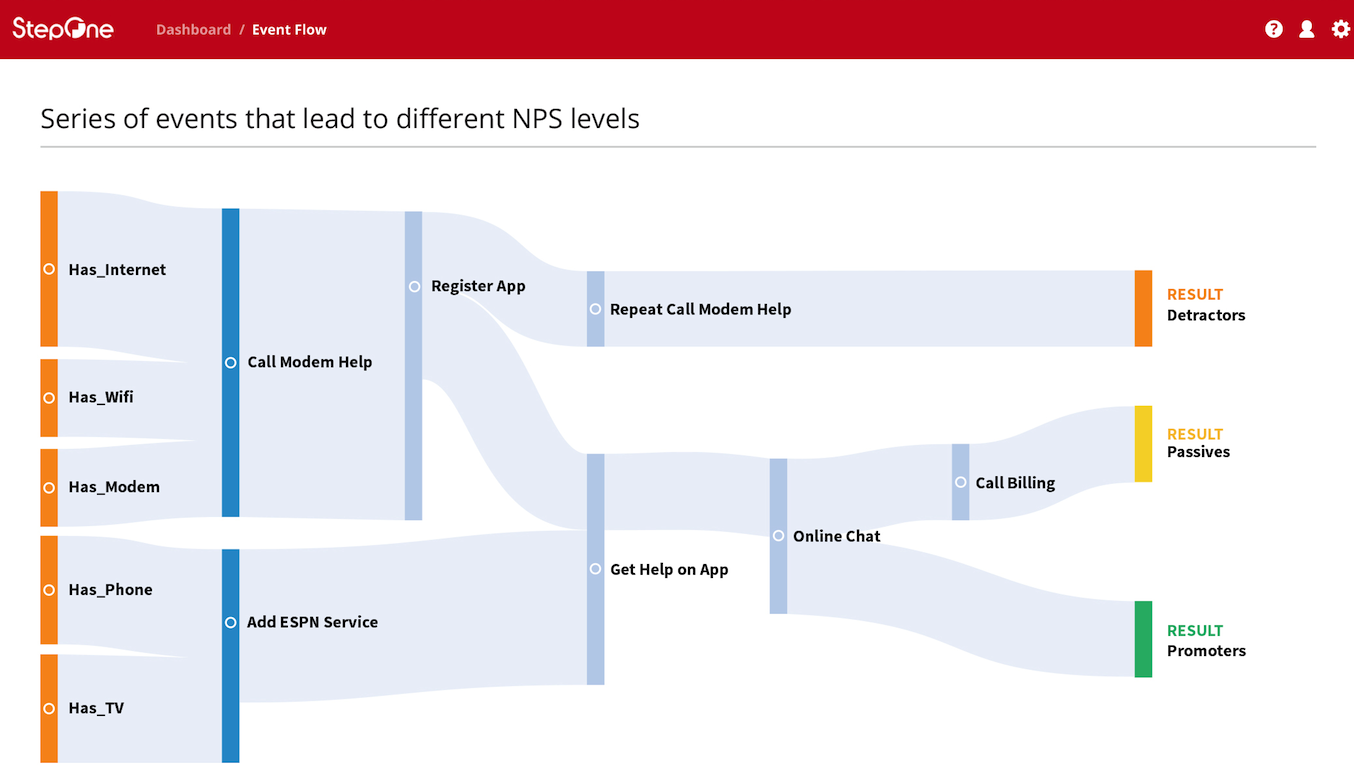Image resolution: width=1354 pixels, height=772 pixels.
Task: Click the Online Chat label
Action: coord(837,536)
